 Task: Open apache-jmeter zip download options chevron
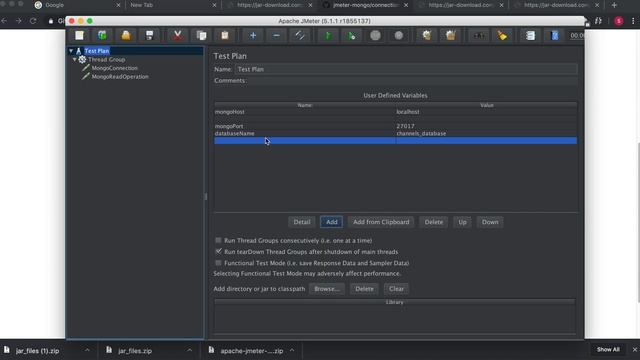(292, 350)
